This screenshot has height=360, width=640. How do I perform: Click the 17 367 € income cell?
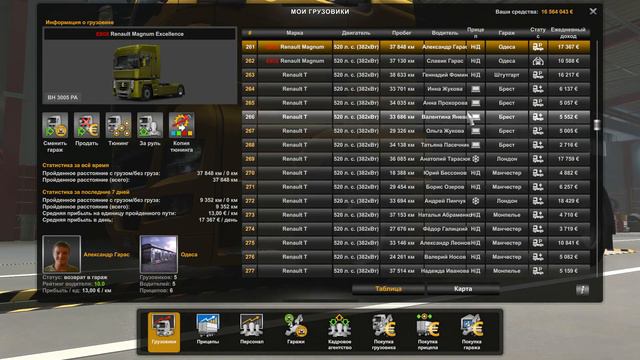tap(568, 47)
